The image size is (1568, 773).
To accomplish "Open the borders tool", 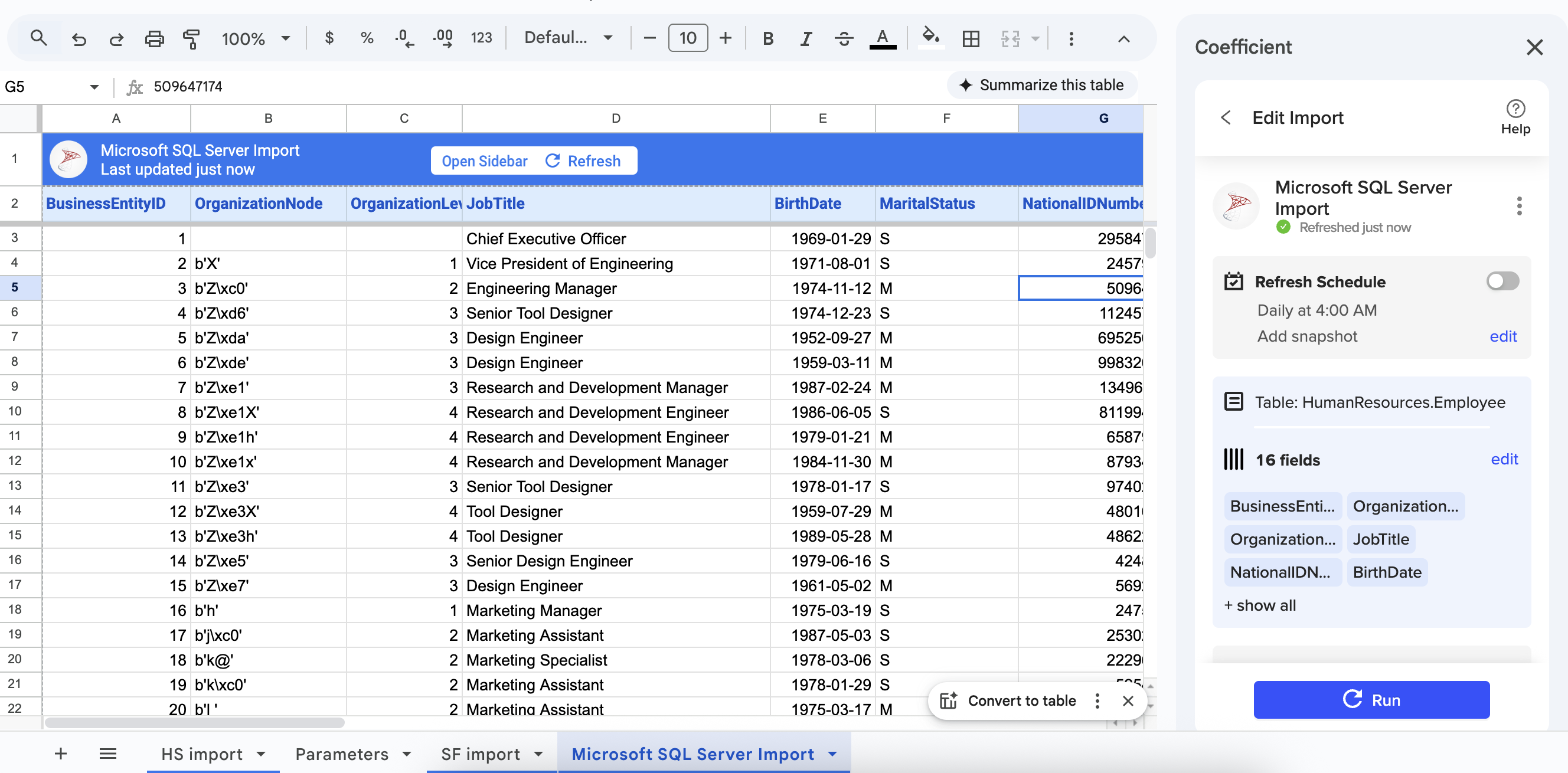I will click(x=971, y=38).
